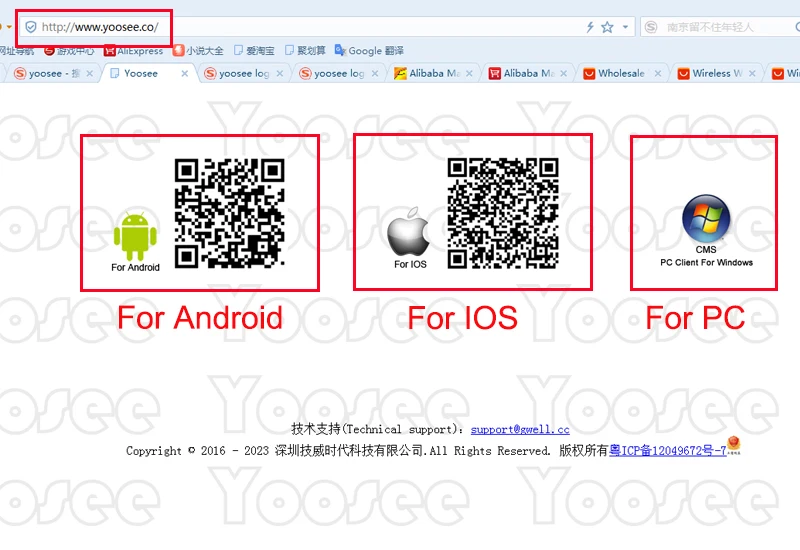The height and width of the screenshot is (550, 800).
Task: Open the 小说大全 bookmark
Action: [x=198, y=51]
